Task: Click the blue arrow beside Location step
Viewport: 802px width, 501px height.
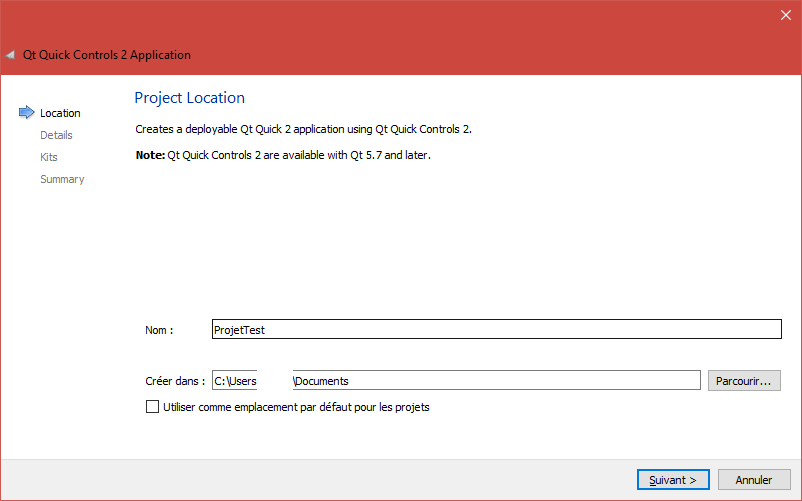Action: (27, 112)
